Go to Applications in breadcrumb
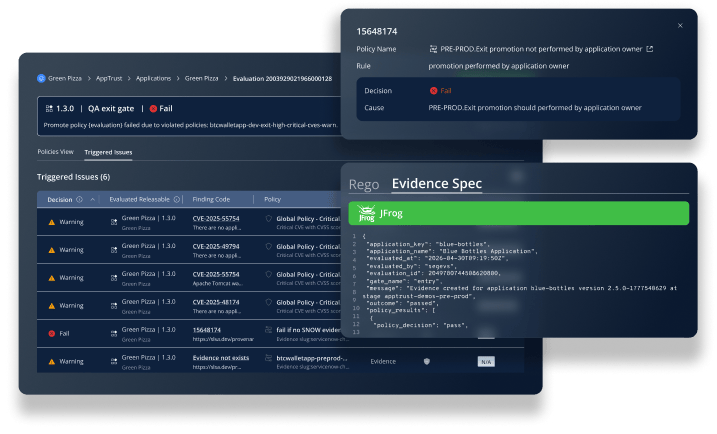This screenshot has width=717, height=434. pos(153,78)
